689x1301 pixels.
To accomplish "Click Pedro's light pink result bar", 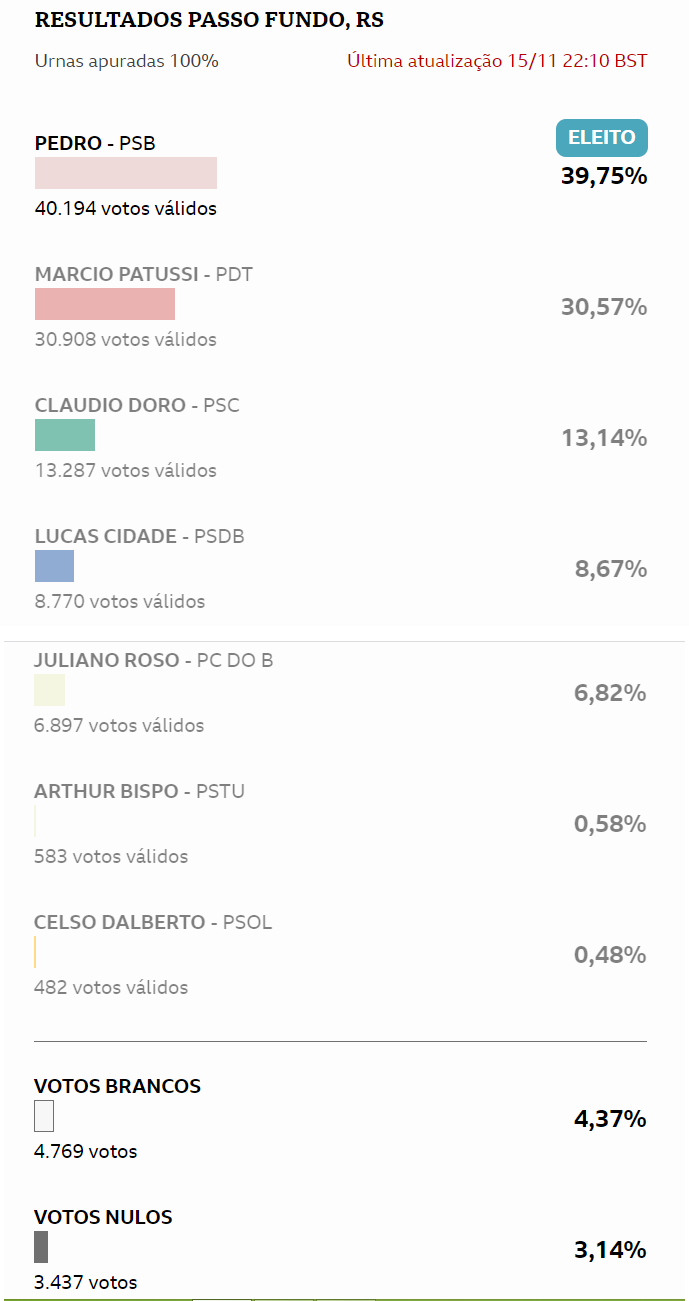I will coord(126,173).
